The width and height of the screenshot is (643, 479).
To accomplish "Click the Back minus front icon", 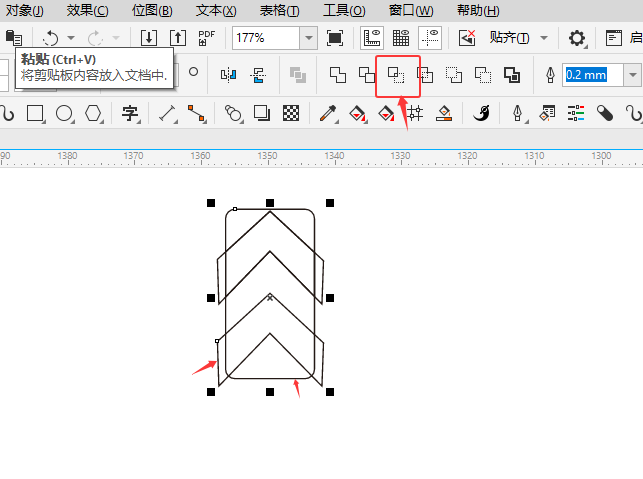I will tap(483, 75).
